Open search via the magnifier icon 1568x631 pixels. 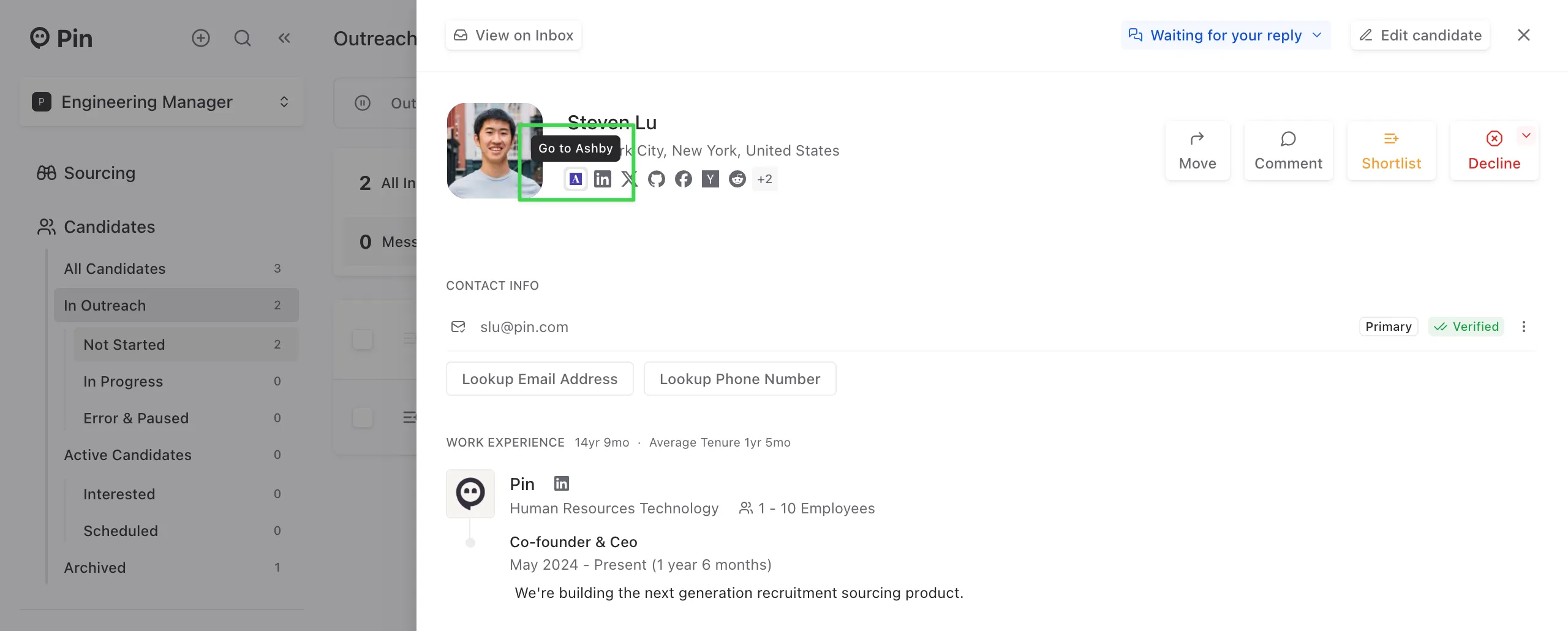click(243, 38)
